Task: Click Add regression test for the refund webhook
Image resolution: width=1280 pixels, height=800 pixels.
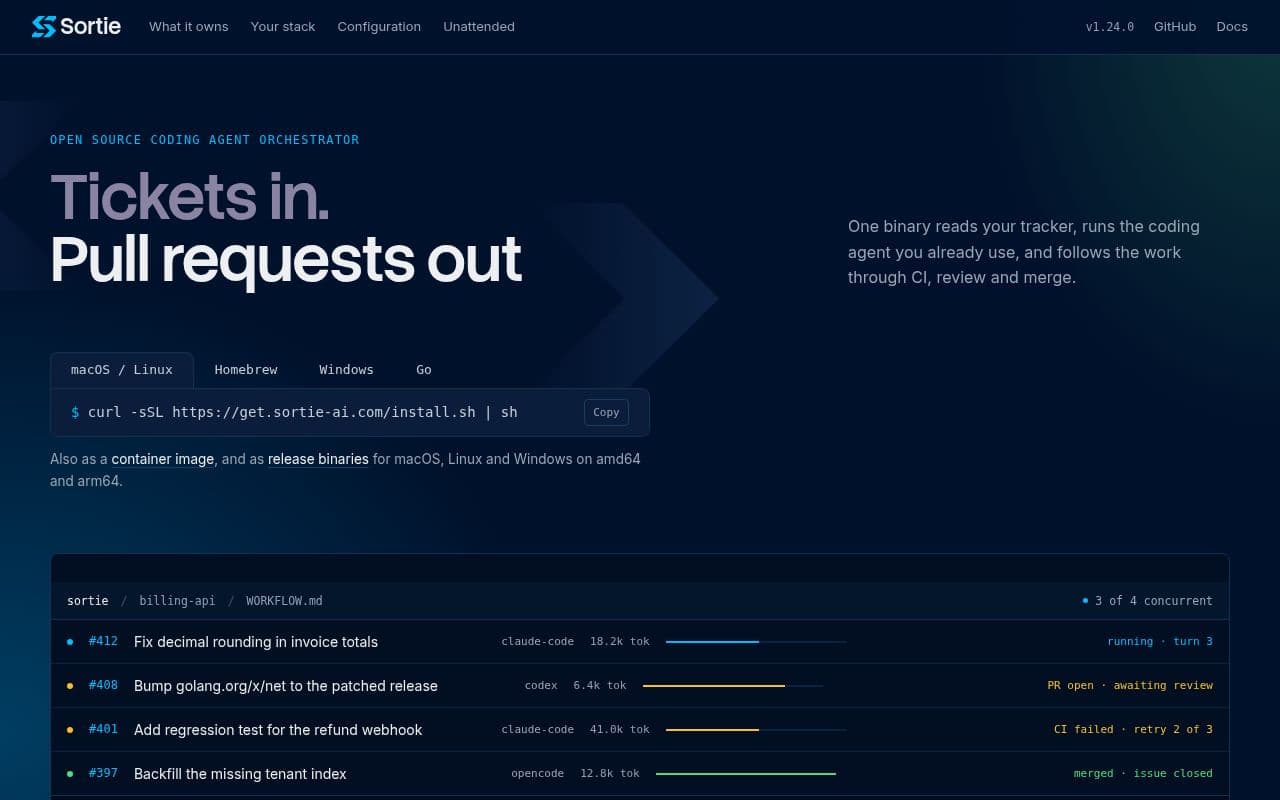Action: point(278,730)
